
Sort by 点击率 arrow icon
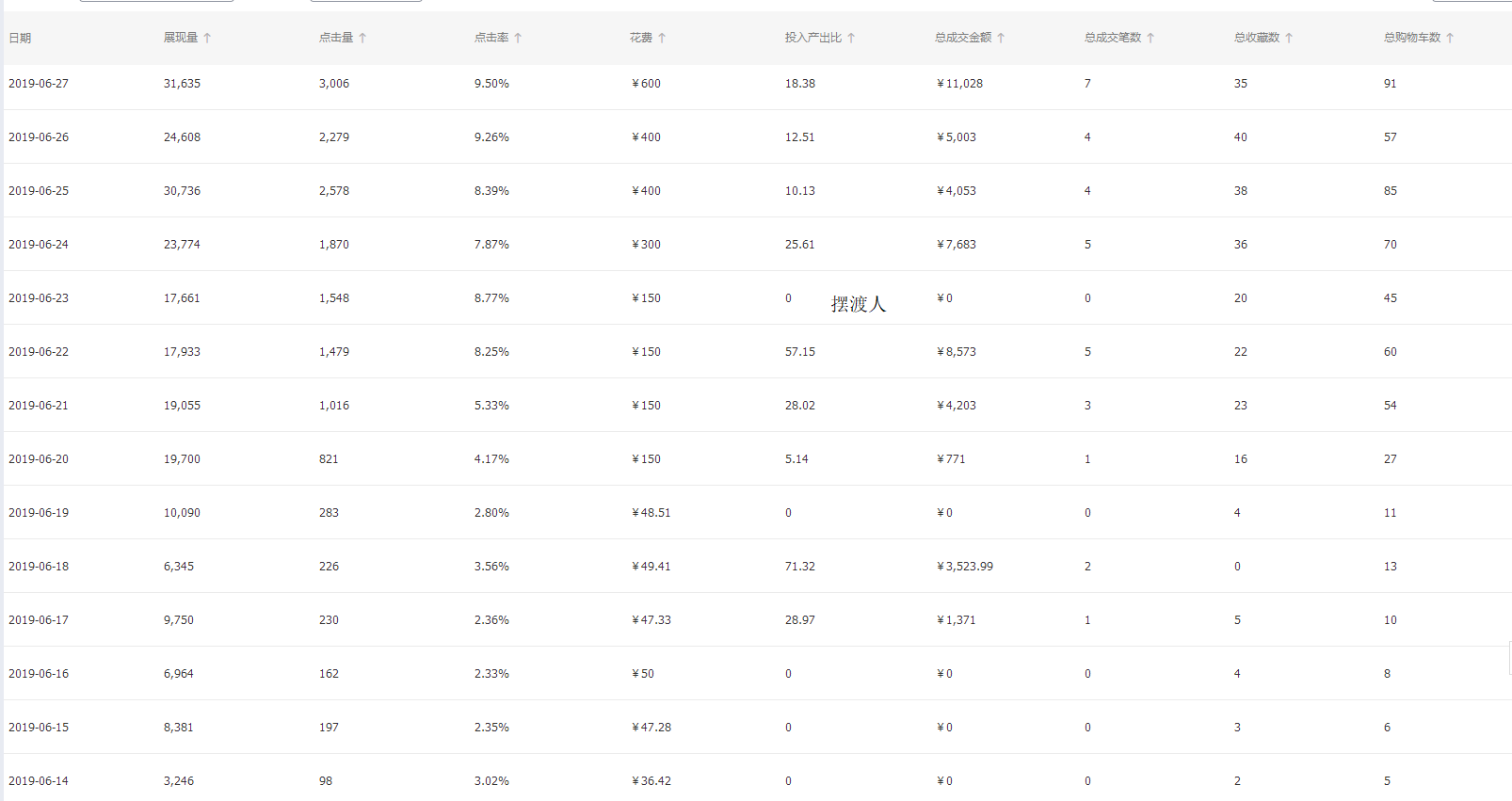(518, 38)
